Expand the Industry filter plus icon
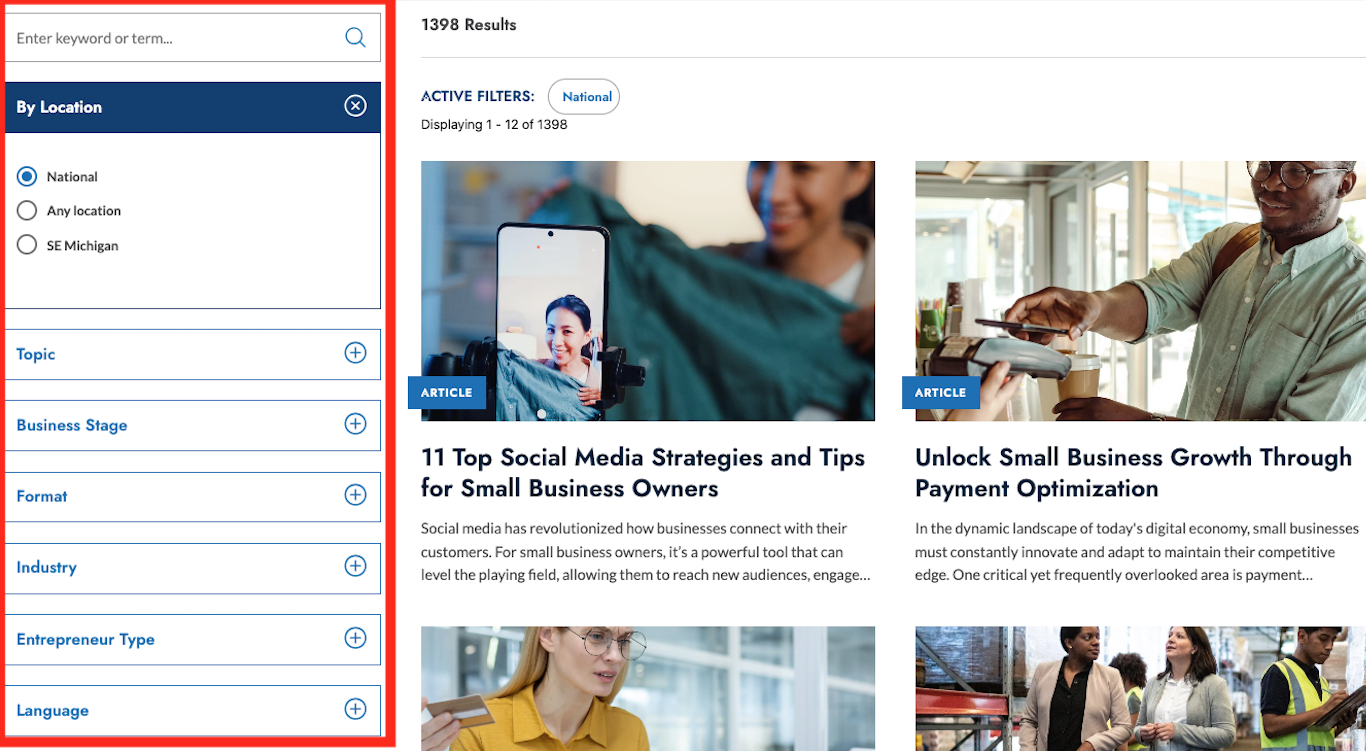This screenshot has height=751, width=1366. [355, 566]
